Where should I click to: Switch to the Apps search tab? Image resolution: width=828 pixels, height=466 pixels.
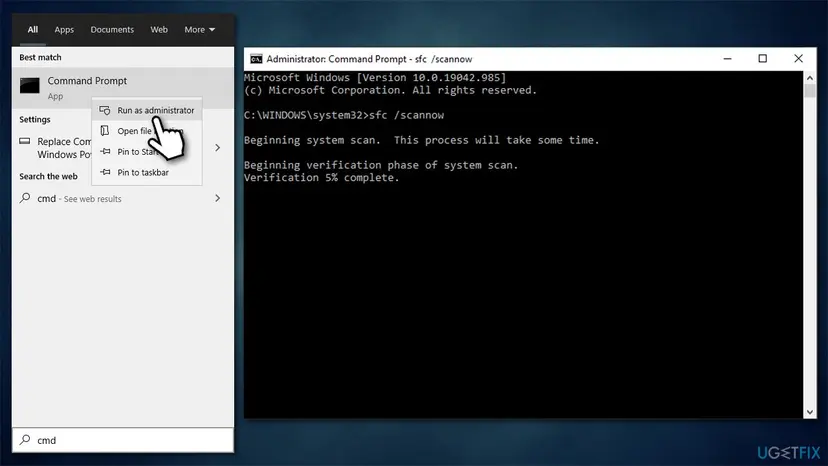(x=64, y=30)
